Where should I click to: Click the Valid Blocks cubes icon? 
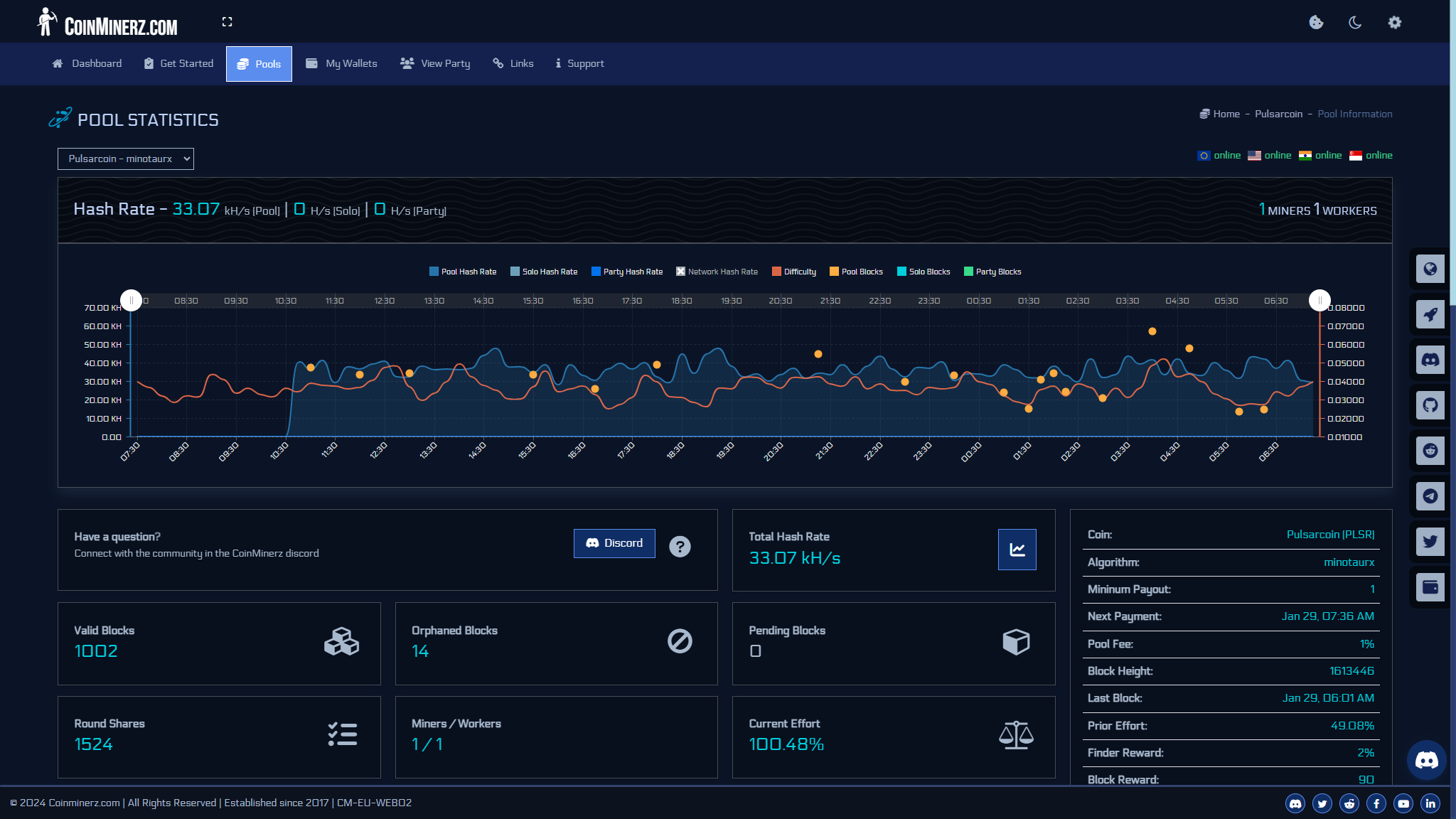click(x=341, y=641)
